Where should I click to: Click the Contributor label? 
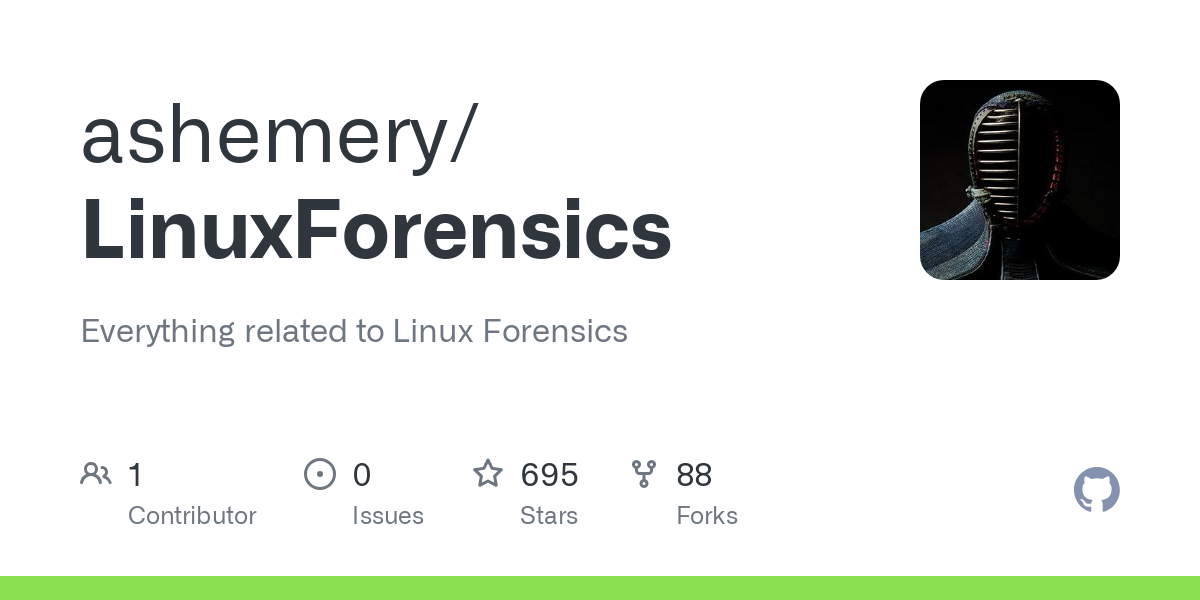click(192, 516)
